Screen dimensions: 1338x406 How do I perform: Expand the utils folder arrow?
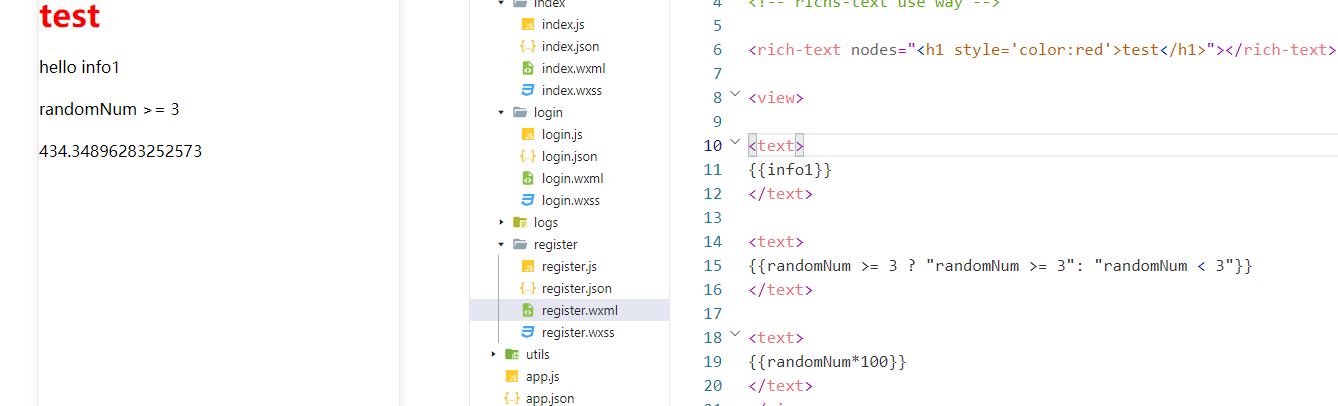point(493,354)
